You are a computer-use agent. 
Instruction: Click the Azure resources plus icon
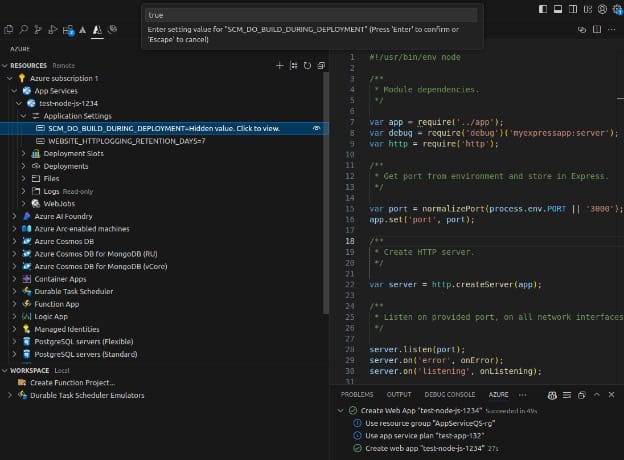(x=279, y=66)
